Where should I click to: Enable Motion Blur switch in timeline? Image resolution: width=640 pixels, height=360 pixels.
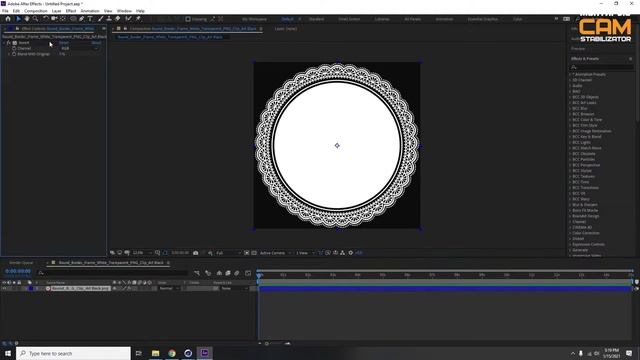click(x=237, y=273)
